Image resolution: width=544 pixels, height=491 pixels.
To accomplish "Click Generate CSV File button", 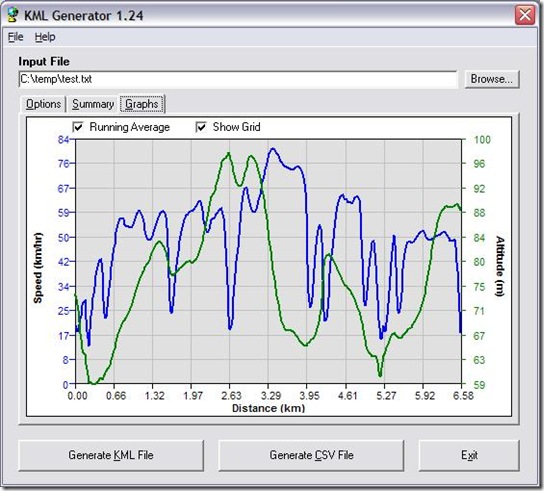I will (311, 455).
